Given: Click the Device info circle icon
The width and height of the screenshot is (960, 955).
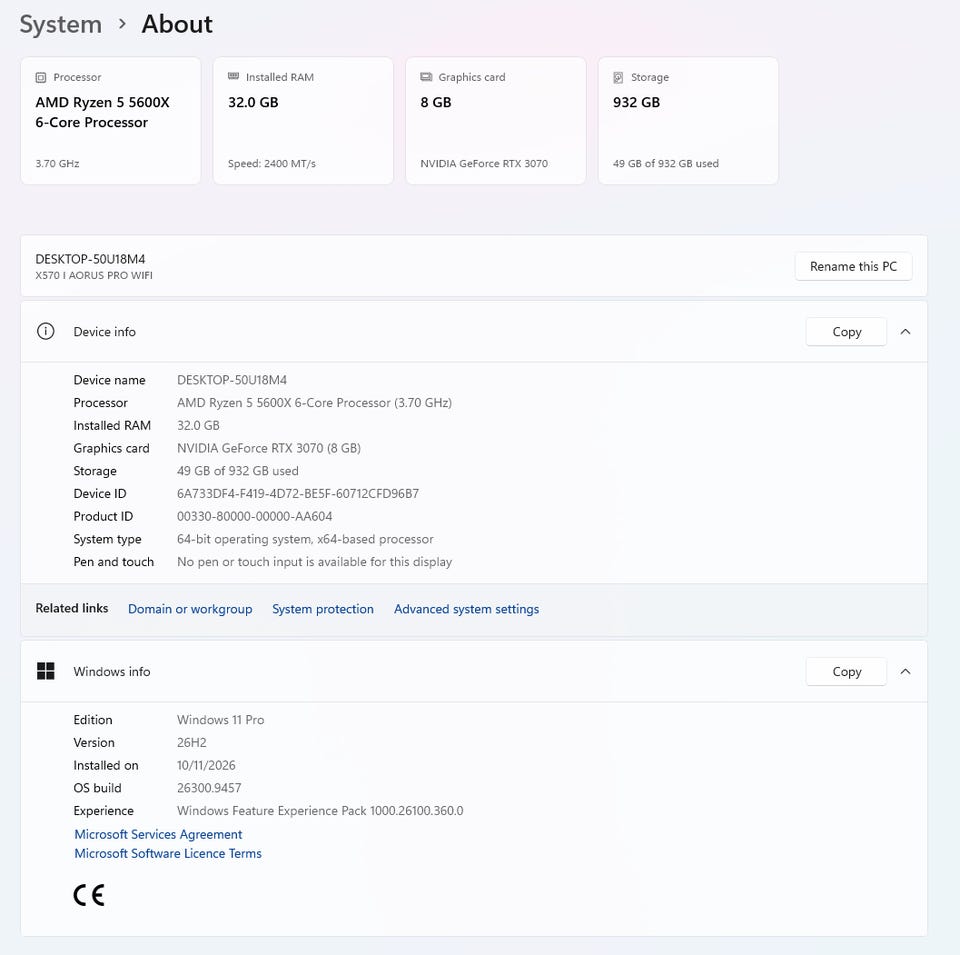Looking at the screenshot, I should (46, 331).
